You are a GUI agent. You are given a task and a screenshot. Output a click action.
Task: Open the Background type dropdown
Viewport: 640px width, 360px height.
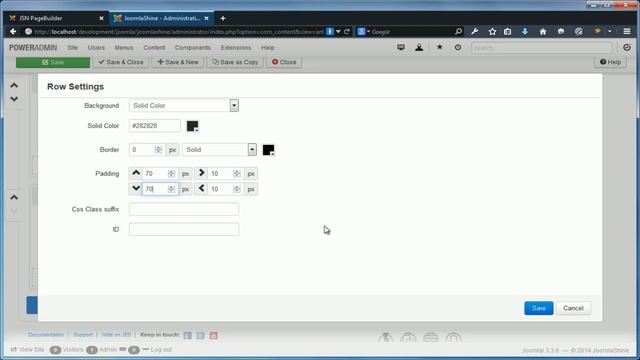[x=184, y=106]
